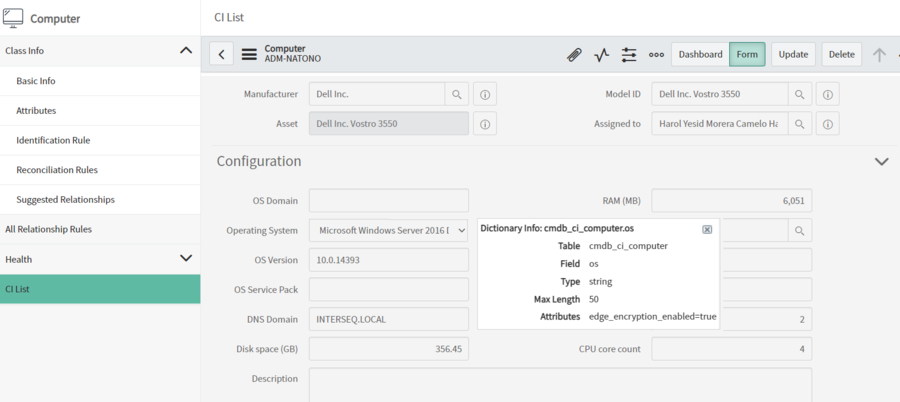Open Identification Rule in sidebar
The height and width of the screenshot is (402, 900).
coord(100,140)
